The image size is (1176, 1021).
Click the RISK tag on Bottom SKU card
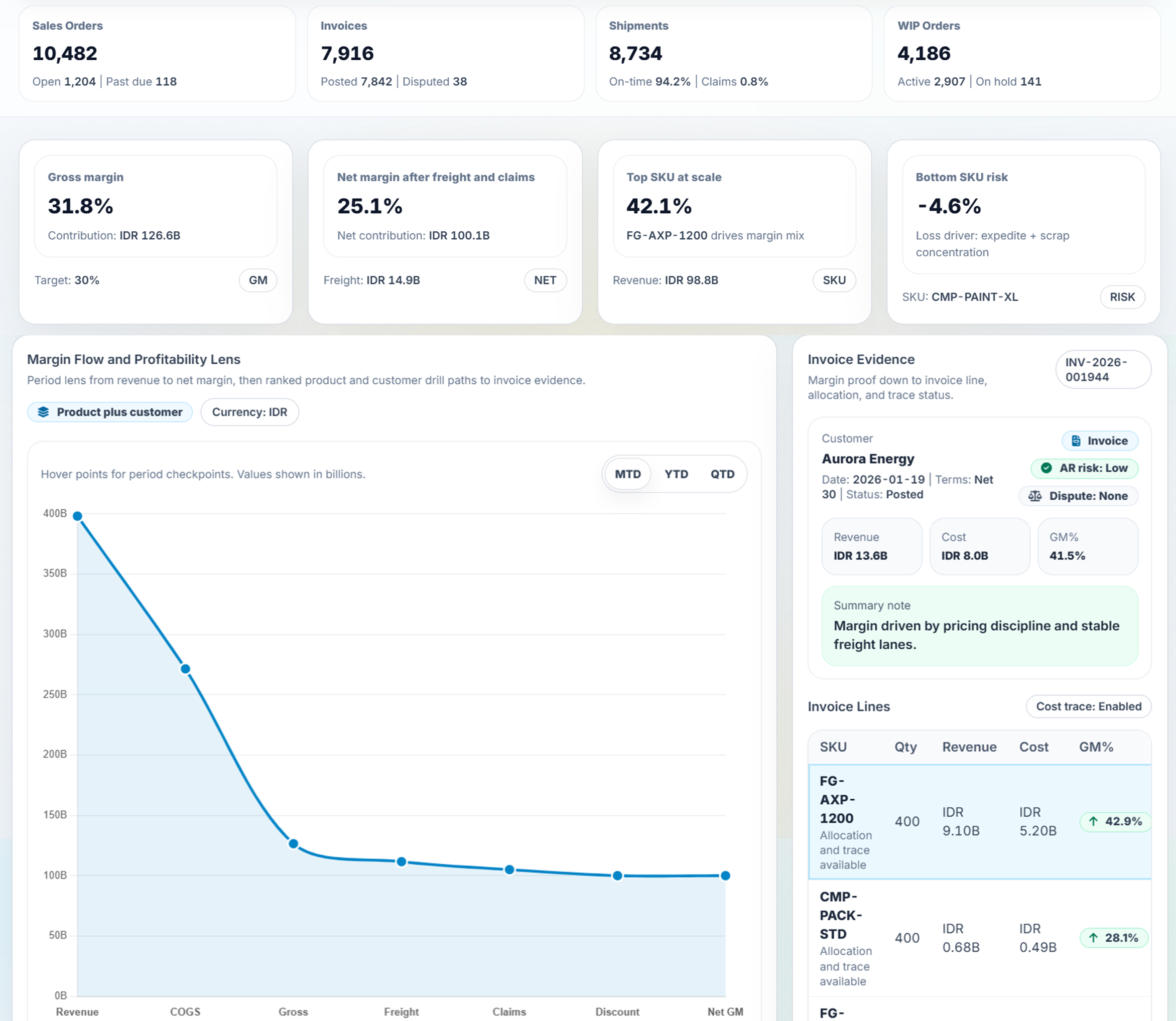click(1121, 297)
